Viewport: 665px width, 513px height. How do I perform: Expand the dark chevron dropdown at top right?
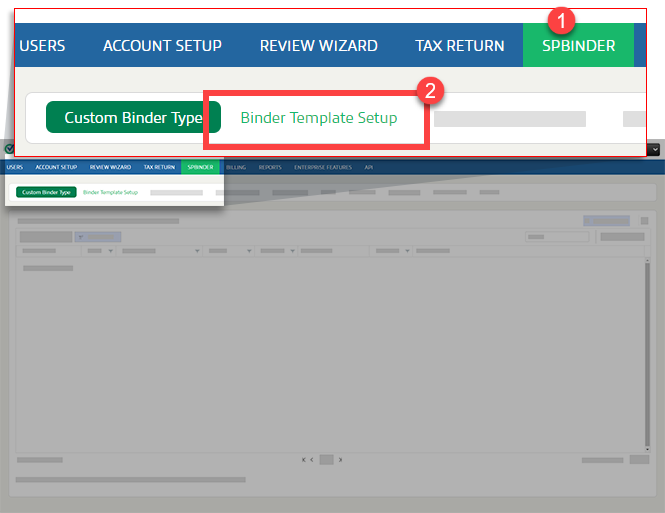tap(655, 149)
